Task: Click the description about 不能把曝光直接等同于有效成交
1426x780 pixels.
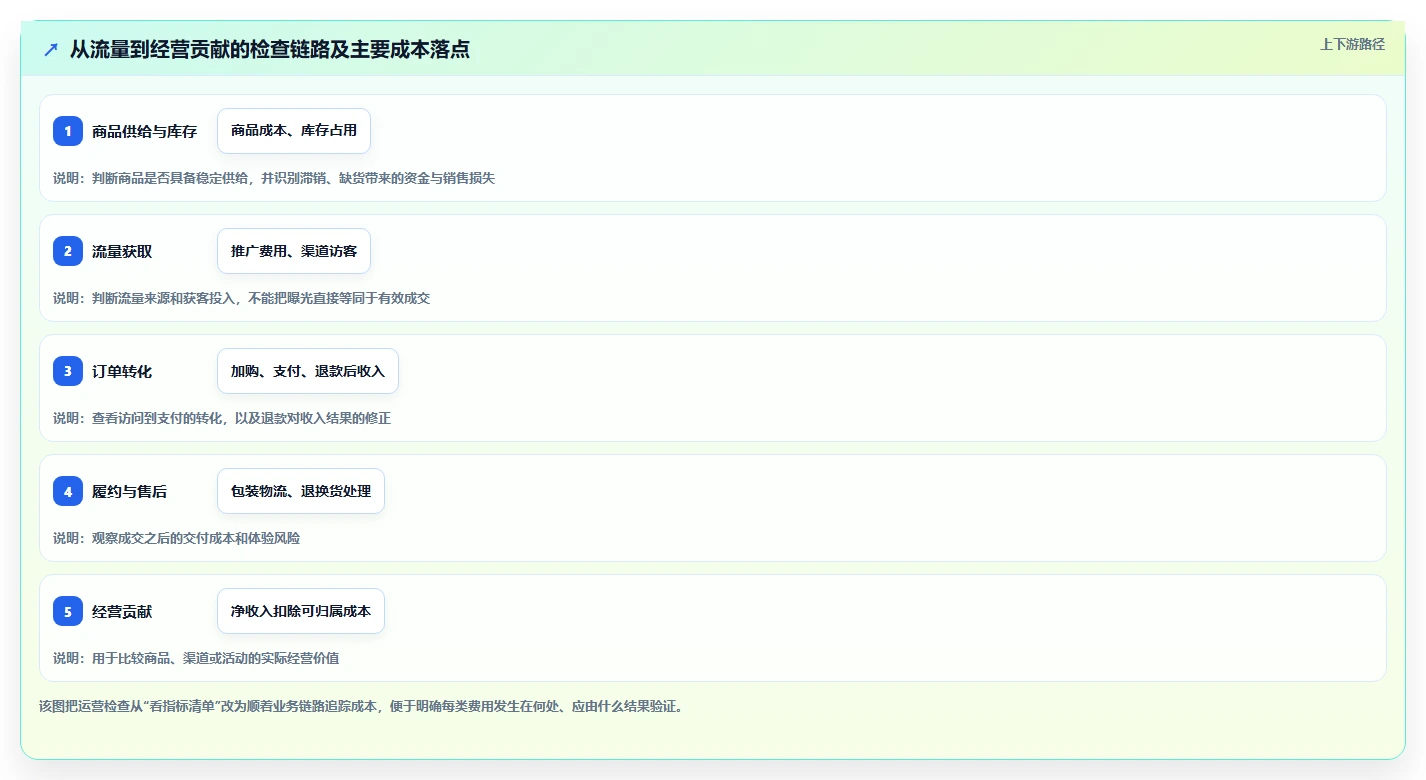Action: pos(242,298)
